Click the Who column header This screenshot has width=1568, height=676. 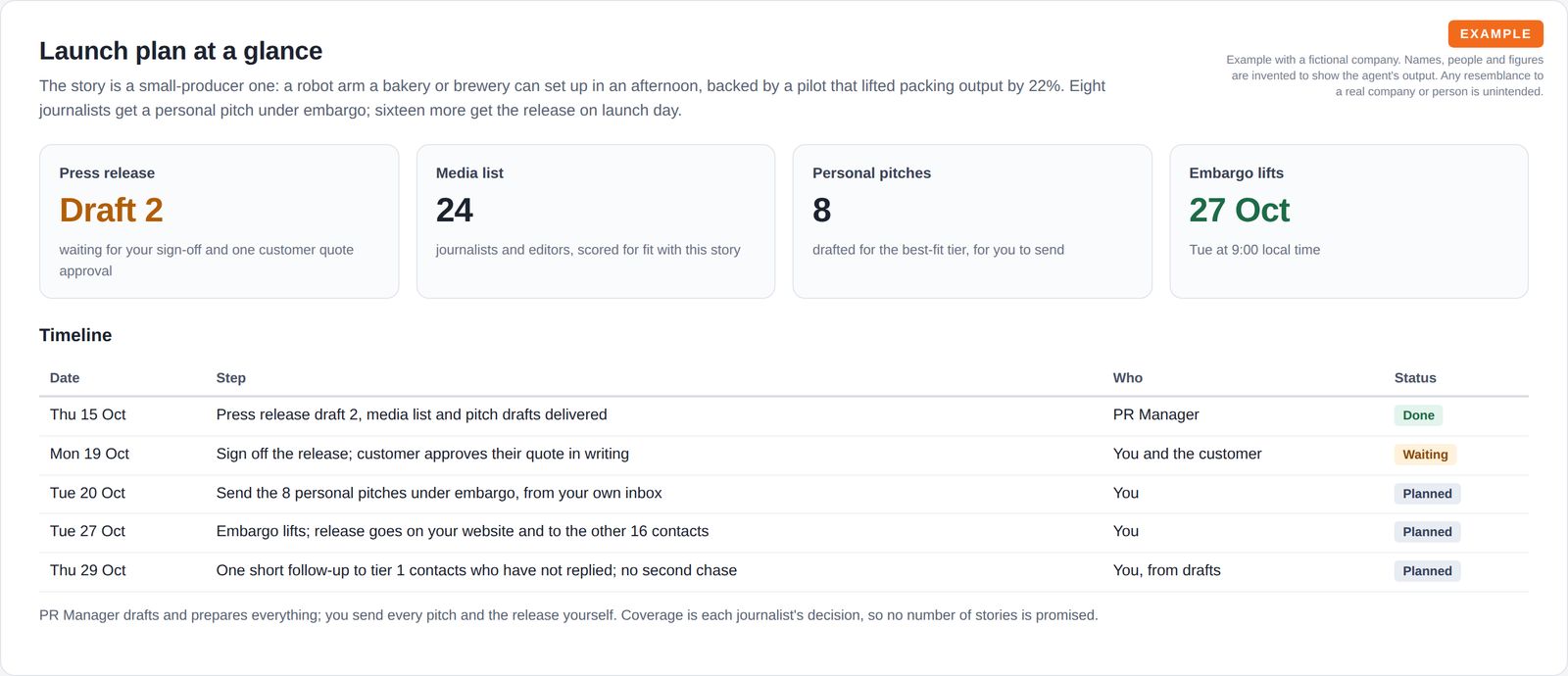1128,378
